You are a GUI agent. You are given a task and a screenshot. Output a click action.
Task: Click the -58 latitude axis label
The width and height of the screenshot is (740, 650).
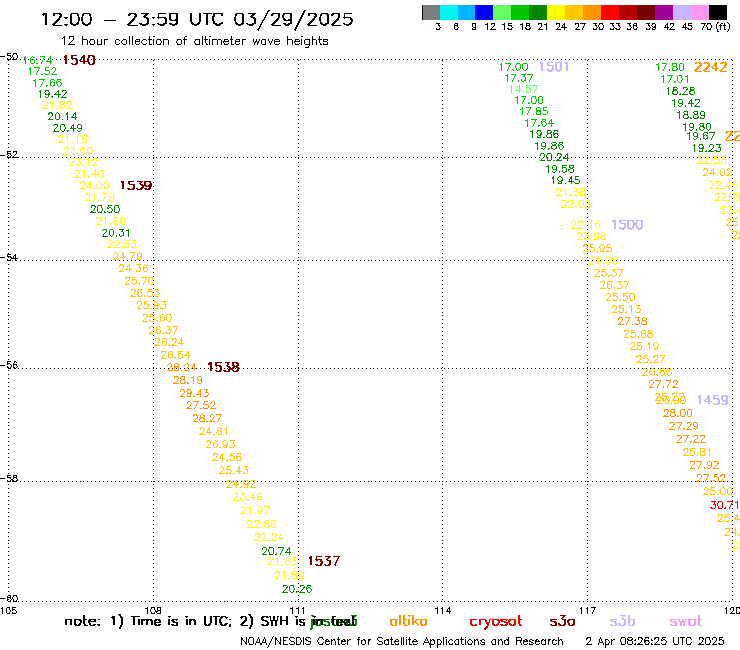[9, 478]
